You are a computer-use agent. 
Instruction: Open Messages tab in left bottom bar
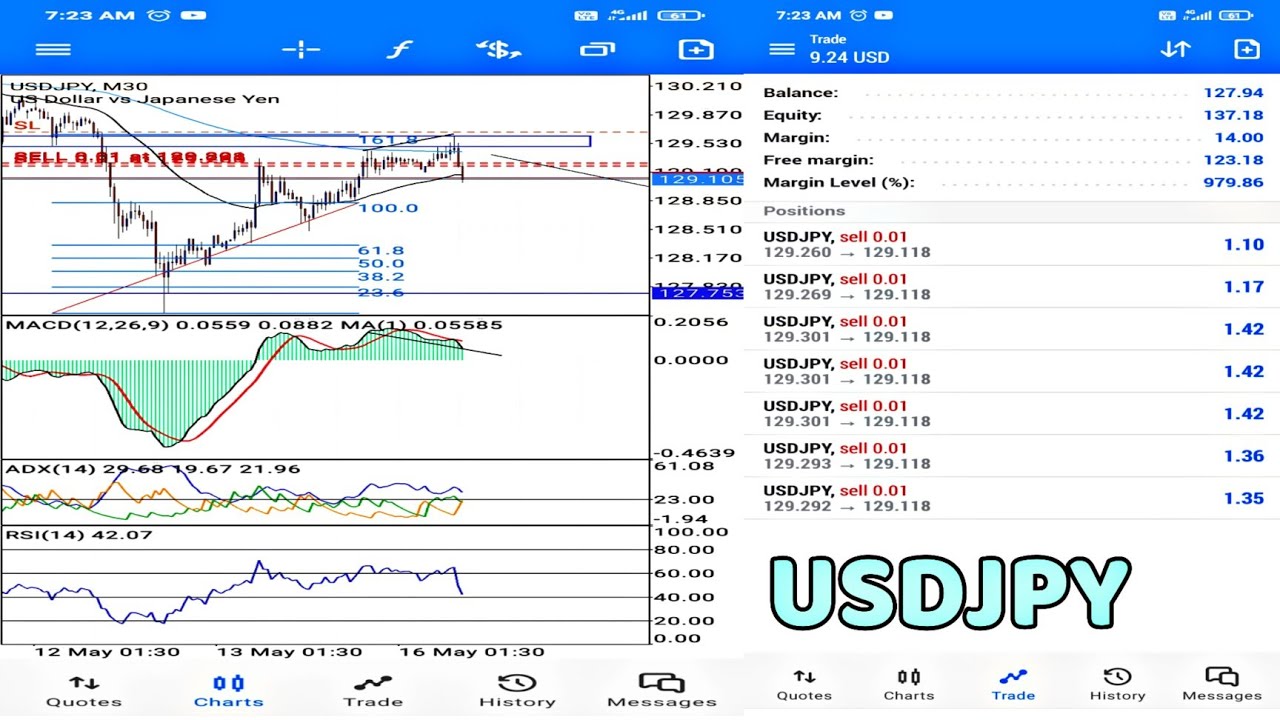tap(662, 691)
